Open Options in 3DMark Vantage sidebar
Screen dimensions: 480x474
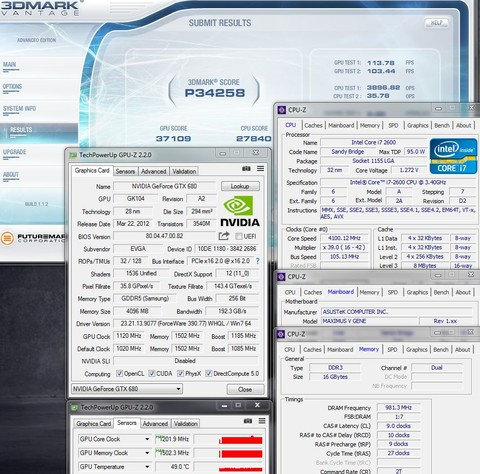[12, 87]
